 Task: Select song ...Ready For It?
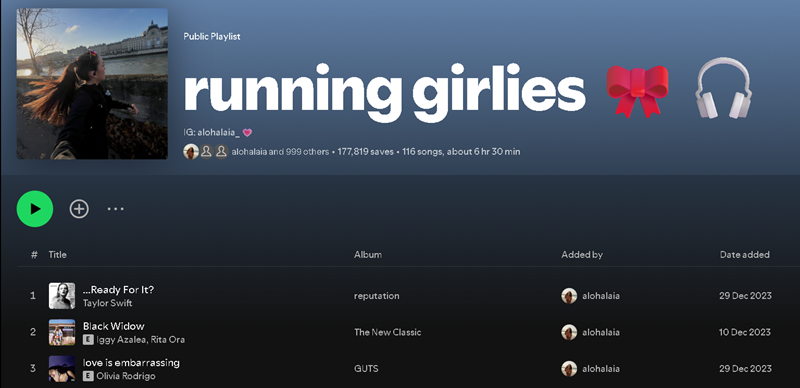coord(118,289)
